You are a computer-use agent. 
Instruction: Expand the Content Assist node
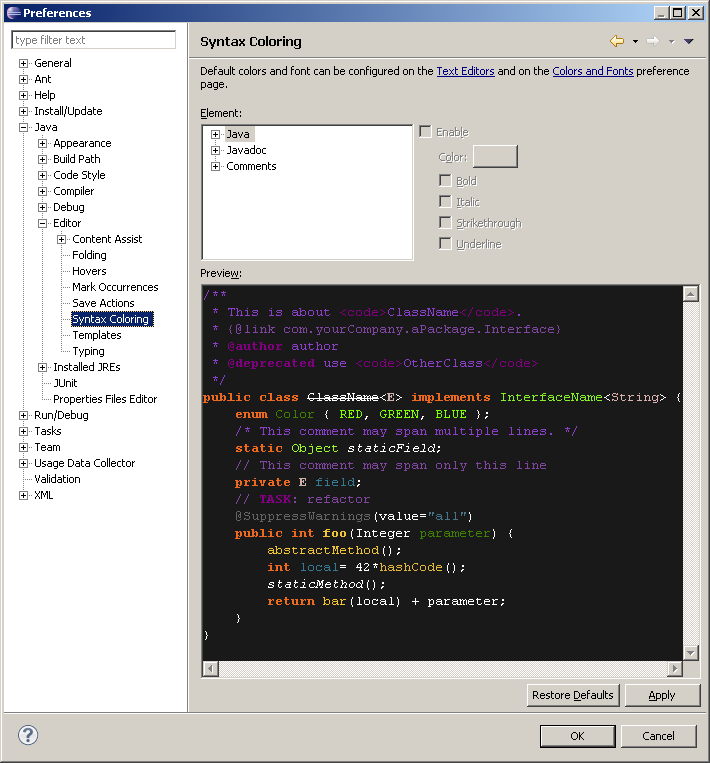point(61,239)
